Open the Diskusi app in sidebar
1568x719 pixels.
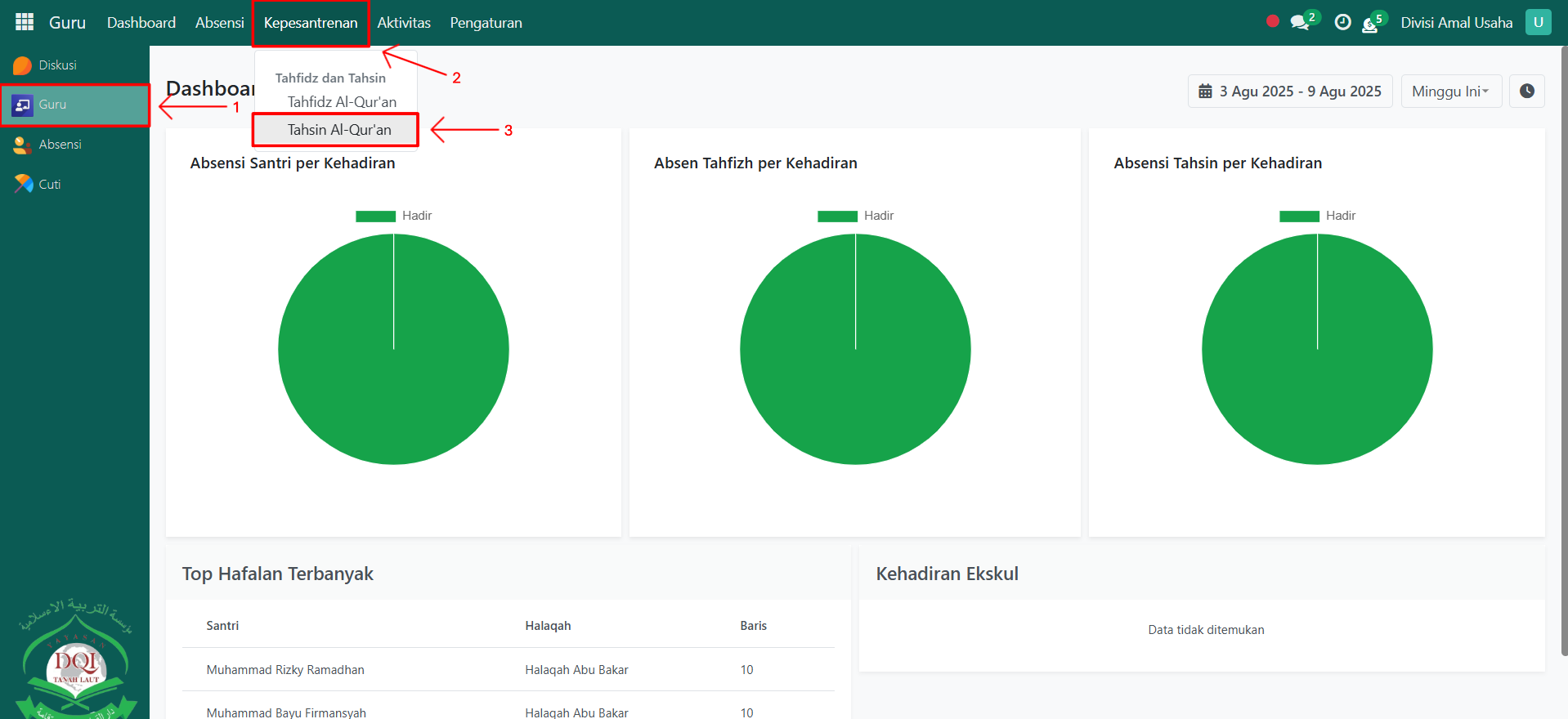[x=57, y=65]
